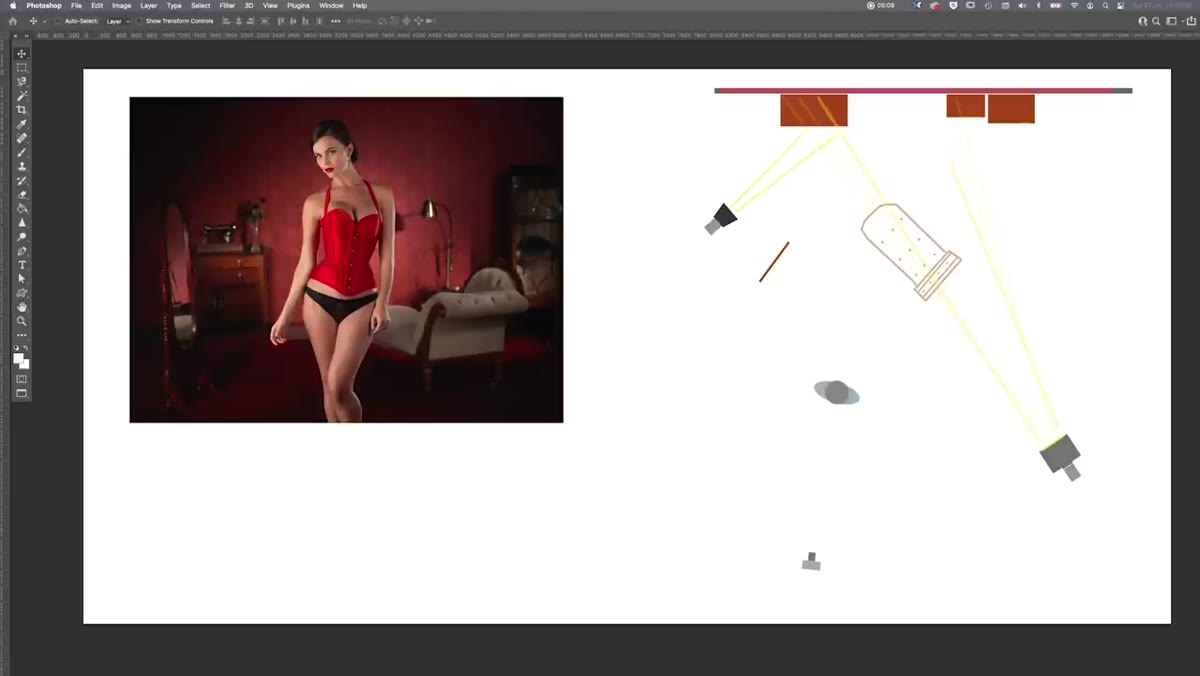Viewport: 1200px width, 676px height.
Task: Select the Brush tool
Action: [x=21, y=152]
